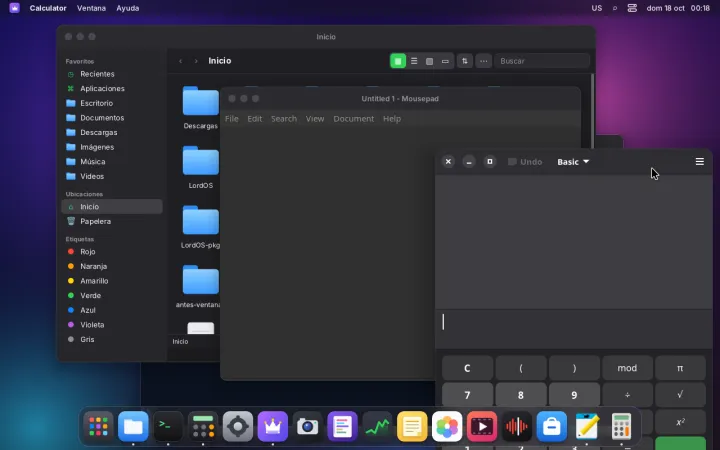720x450 pixels.
Task: Open sort options in file manager toolbar
Action: (465, 61)
